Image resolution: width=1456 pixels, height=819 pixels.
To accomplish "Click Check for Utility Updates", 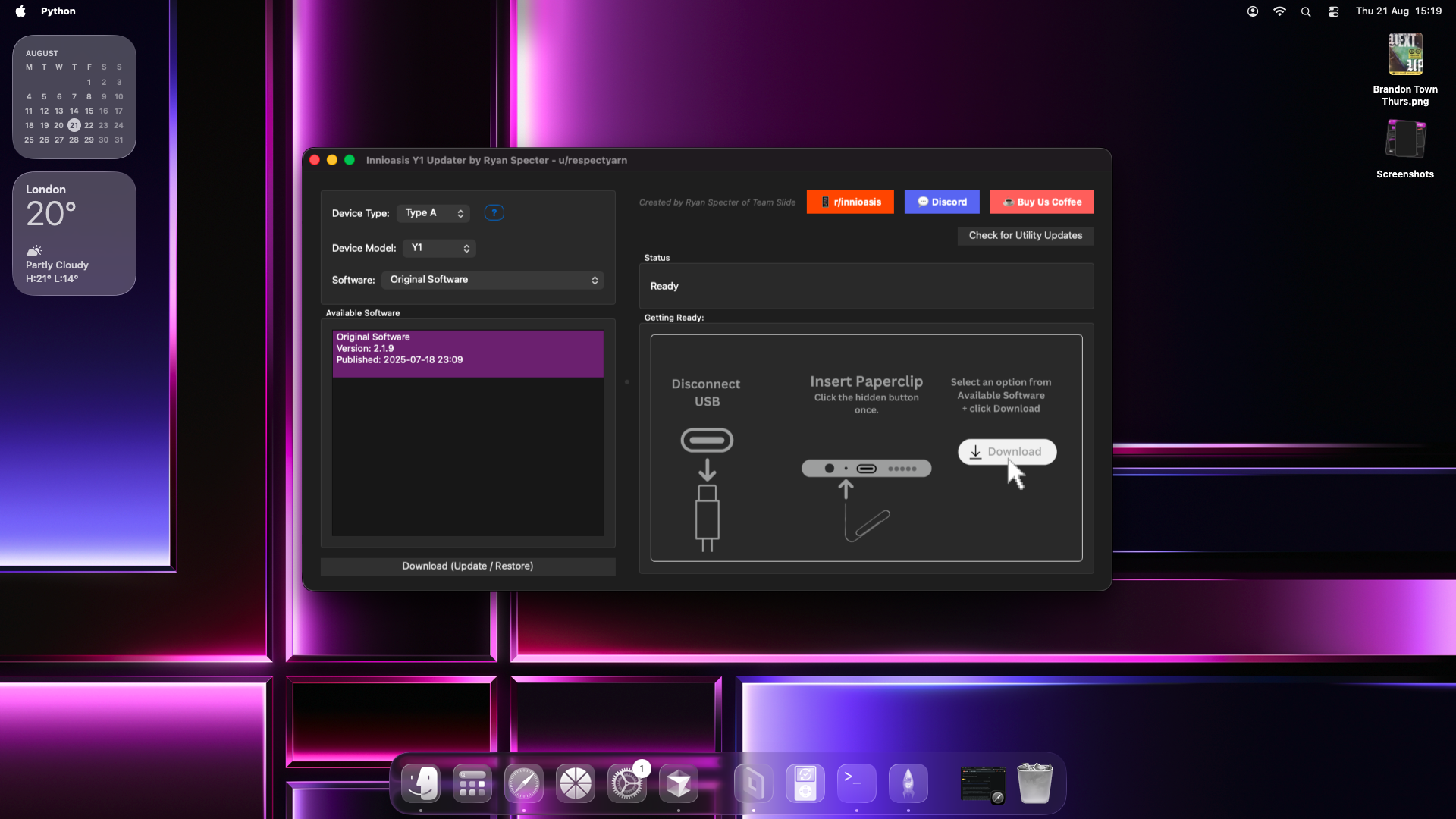I will 1025,236.
